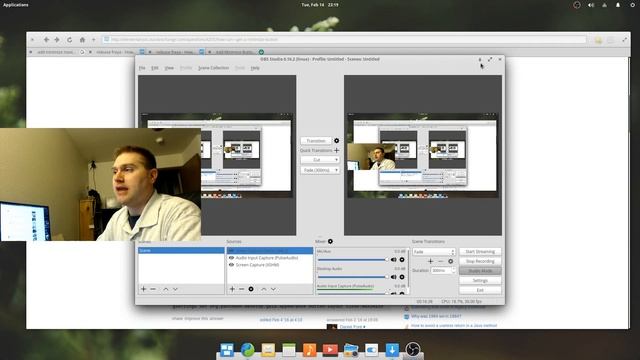
Task: Open clock and date in top panel
Action: point(320,5)
